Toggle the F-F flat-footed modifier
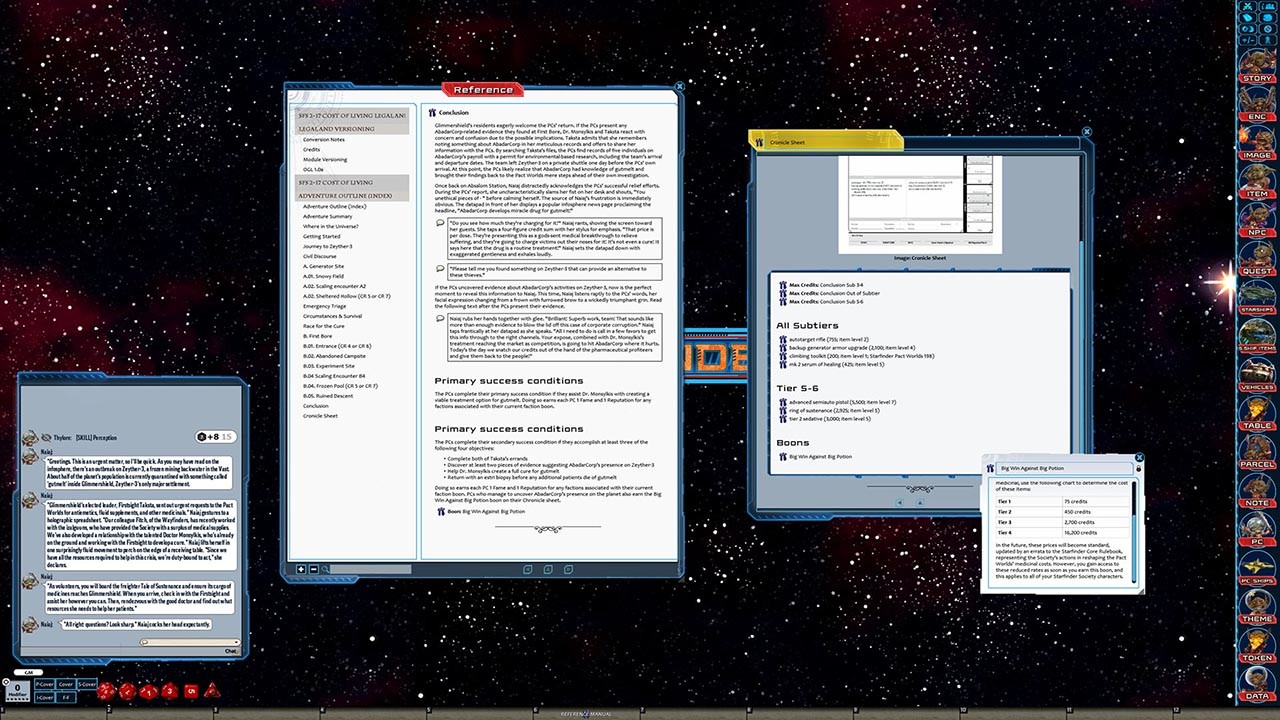This screenshot has width=1280, height=720. pyautogui.click(x=67, y=697)
